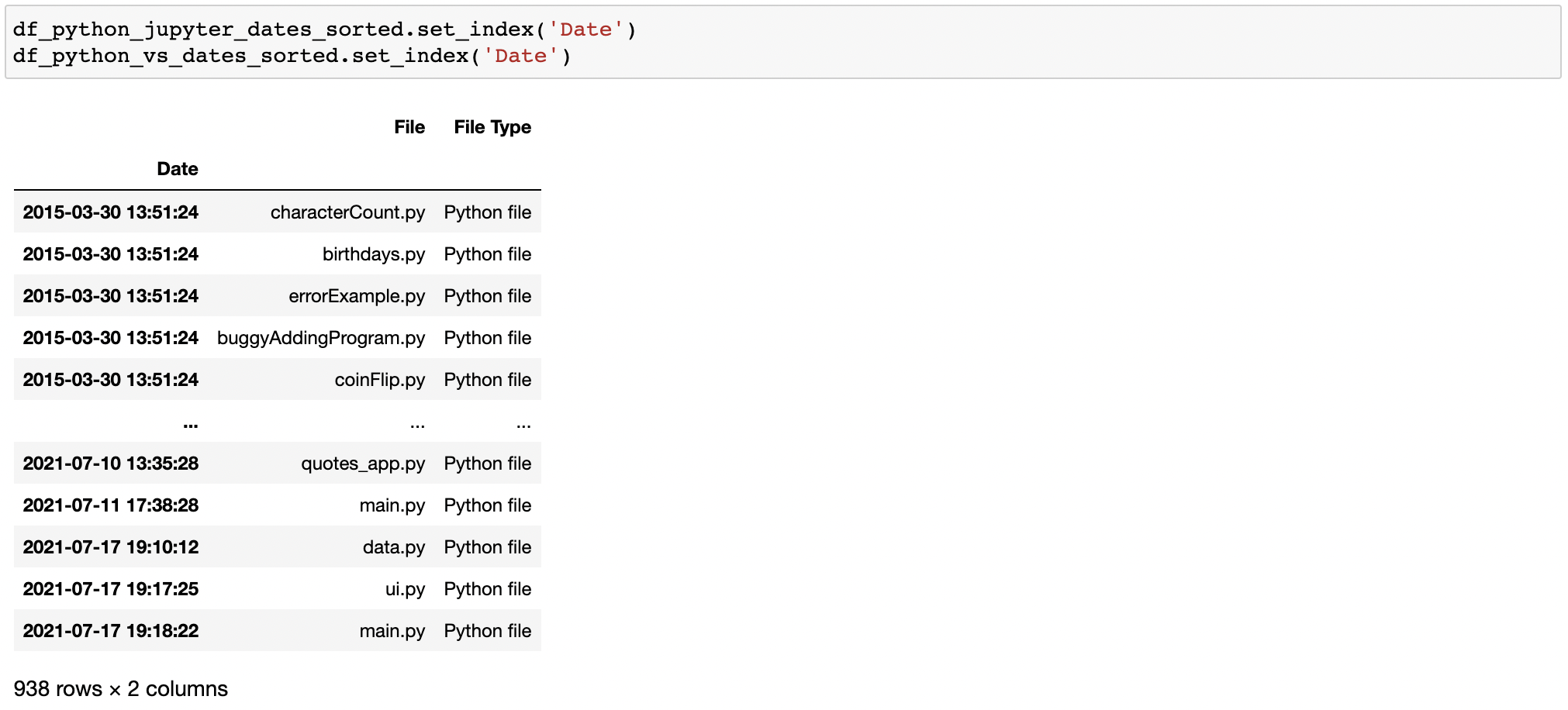The width and height of the screenshot is (1568, 710).
Task: Select the '938 rows × 2 columns' summary
Action: point(121,688)
